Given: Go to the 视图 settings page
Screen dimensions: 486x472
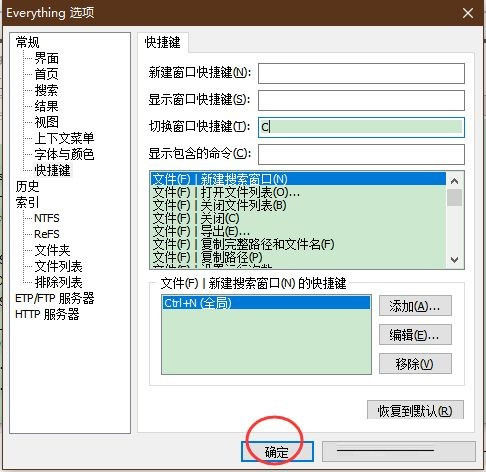Looking at the screenshot, I should [47, 122].
